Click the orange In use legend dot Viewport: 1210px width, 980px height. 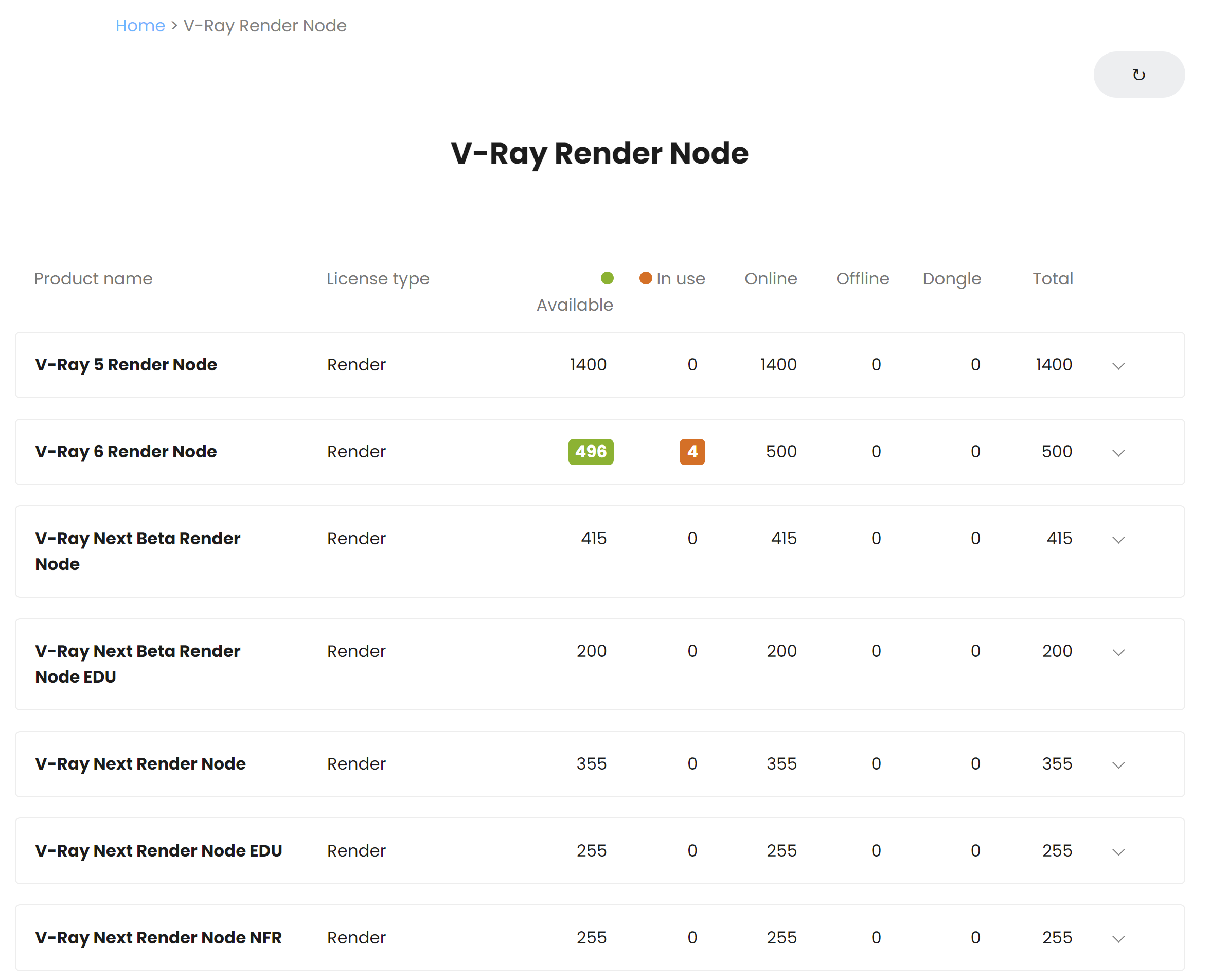[645, 278]
